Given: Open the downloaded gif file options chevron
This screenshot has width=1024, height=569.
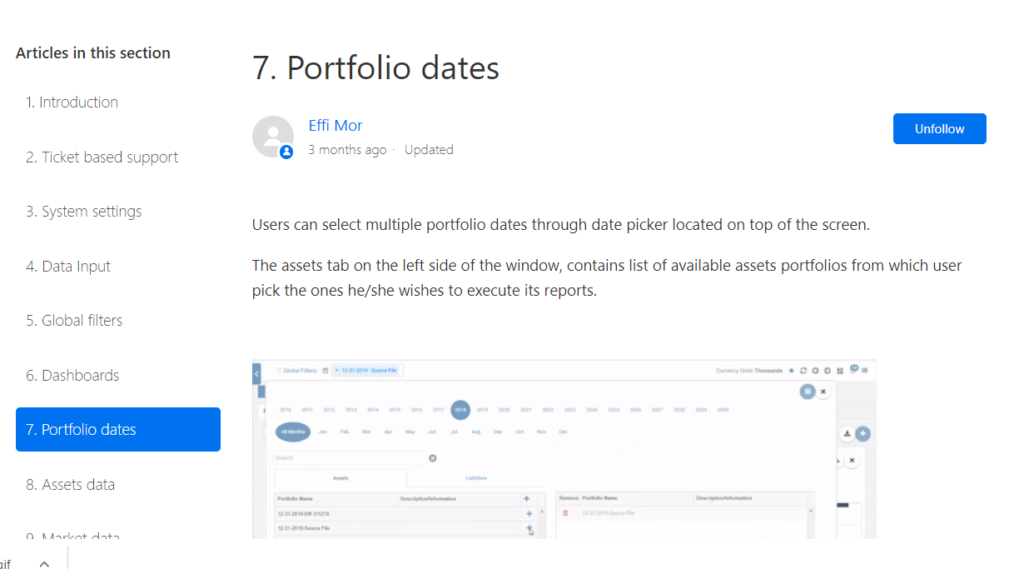Looking at the screenshot, I should pos(44,563).
